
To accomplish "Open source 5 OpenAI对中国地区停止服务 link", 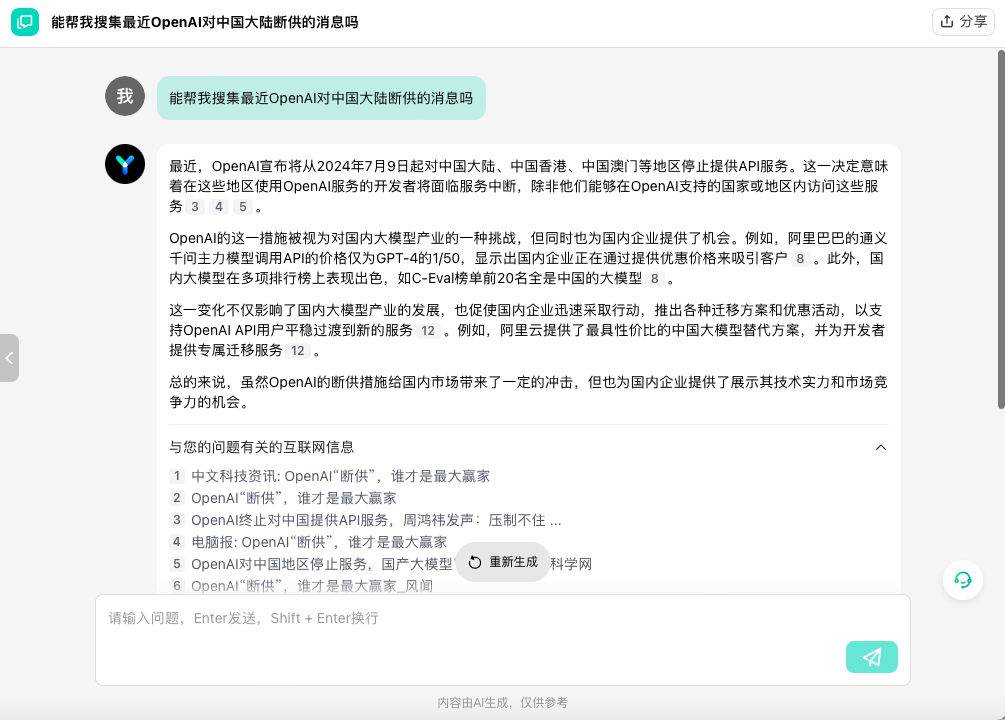I will [391, 564].
